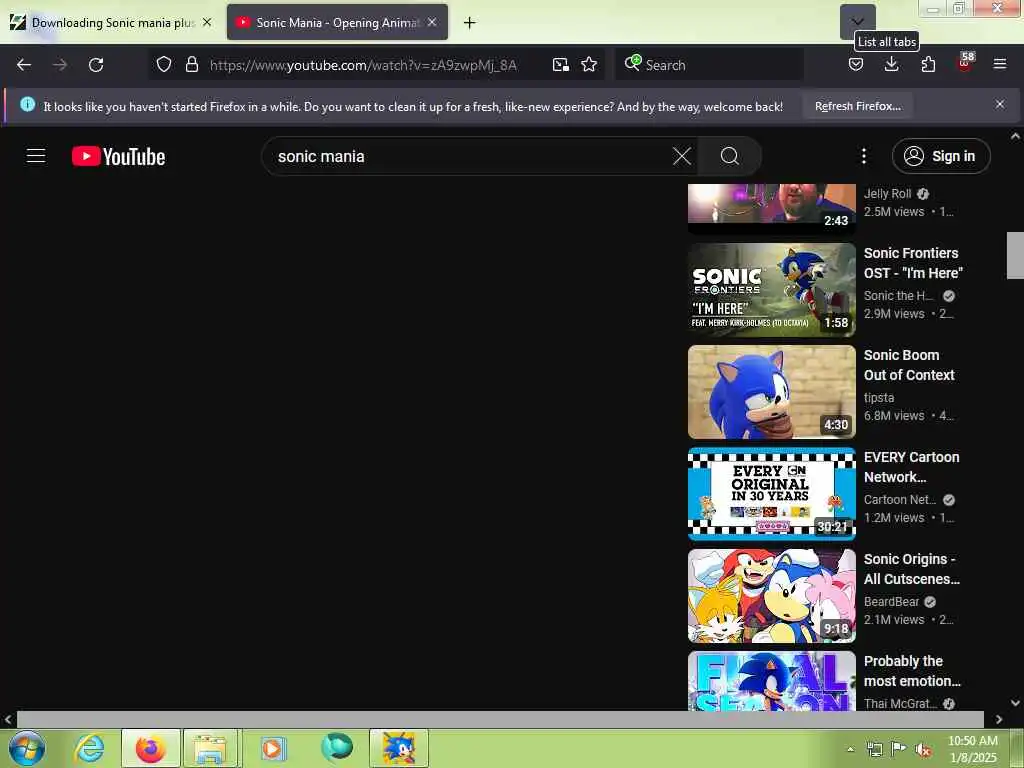
Task: Visit the Jelly Roll channel
Action: pyautogui.click(x=888, y=193)
